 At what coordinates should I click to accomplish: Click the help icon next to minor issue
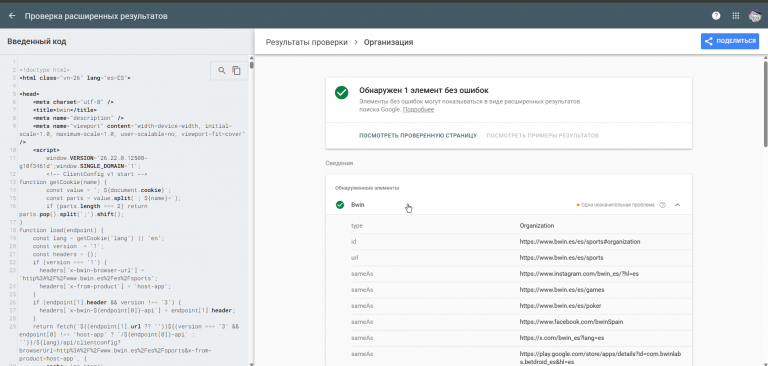point(663,205)
